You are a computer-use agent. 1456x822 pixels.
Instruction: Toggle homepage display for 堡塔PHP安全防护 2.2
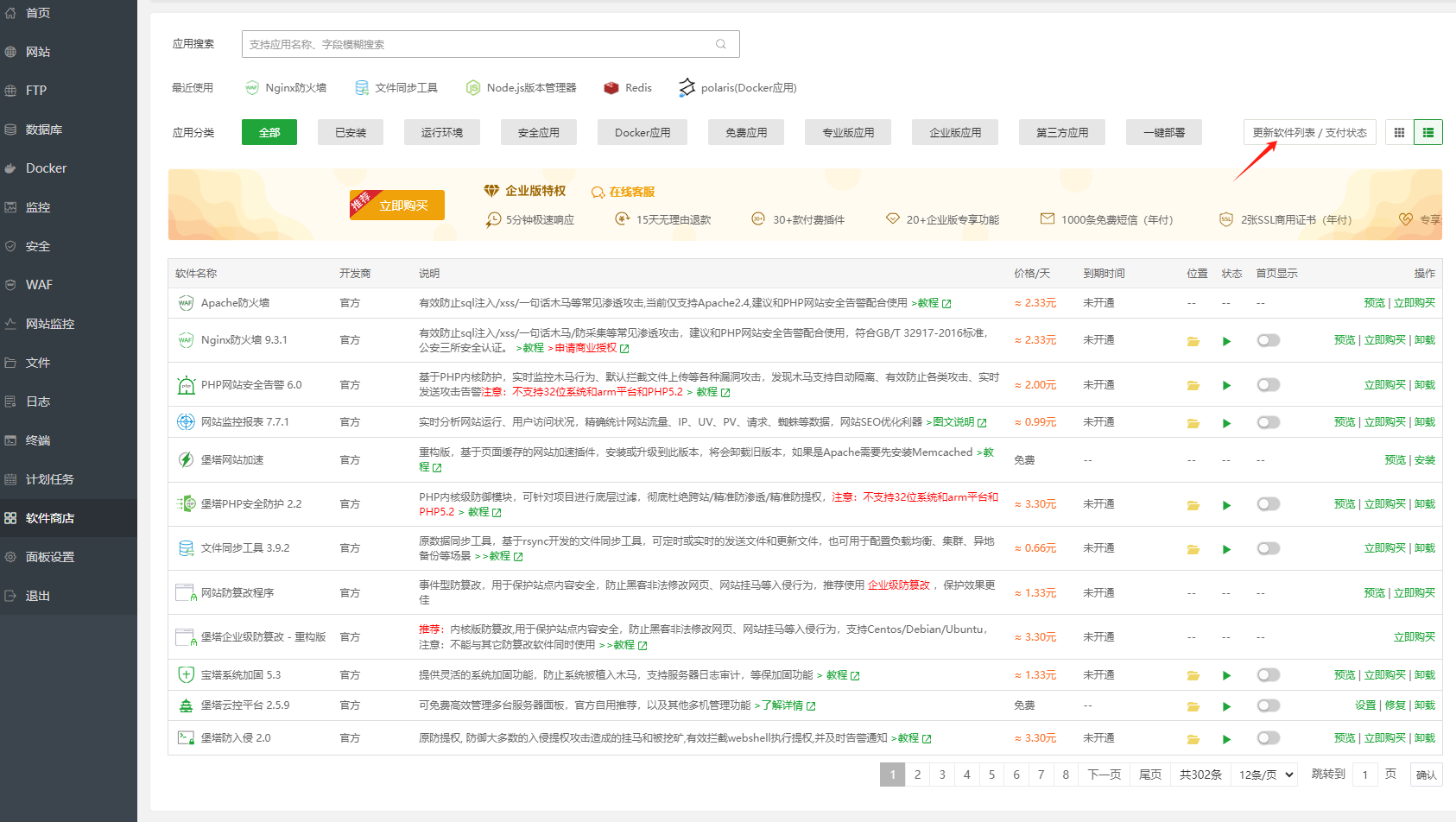(x=1268, y=503)
